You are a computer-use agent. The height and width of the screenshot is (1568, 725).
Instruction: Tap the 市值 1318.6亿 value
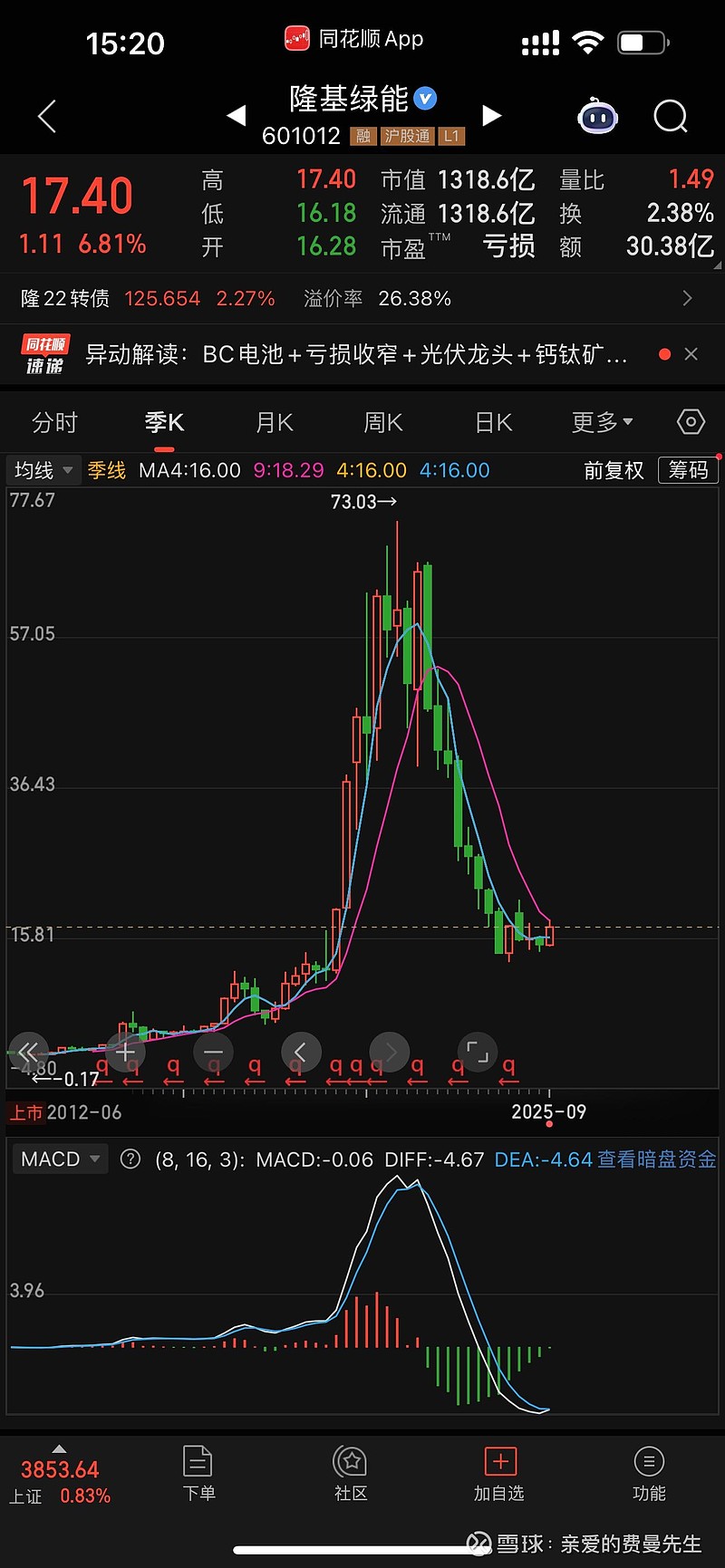pos(486,179)
